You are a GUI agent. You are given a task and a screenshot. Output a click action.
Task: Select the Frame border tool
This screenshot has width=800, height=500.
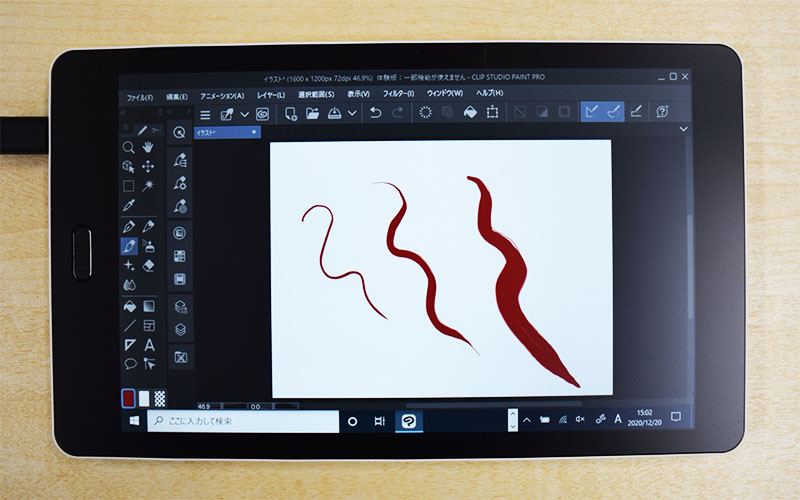tap(149, 326)
